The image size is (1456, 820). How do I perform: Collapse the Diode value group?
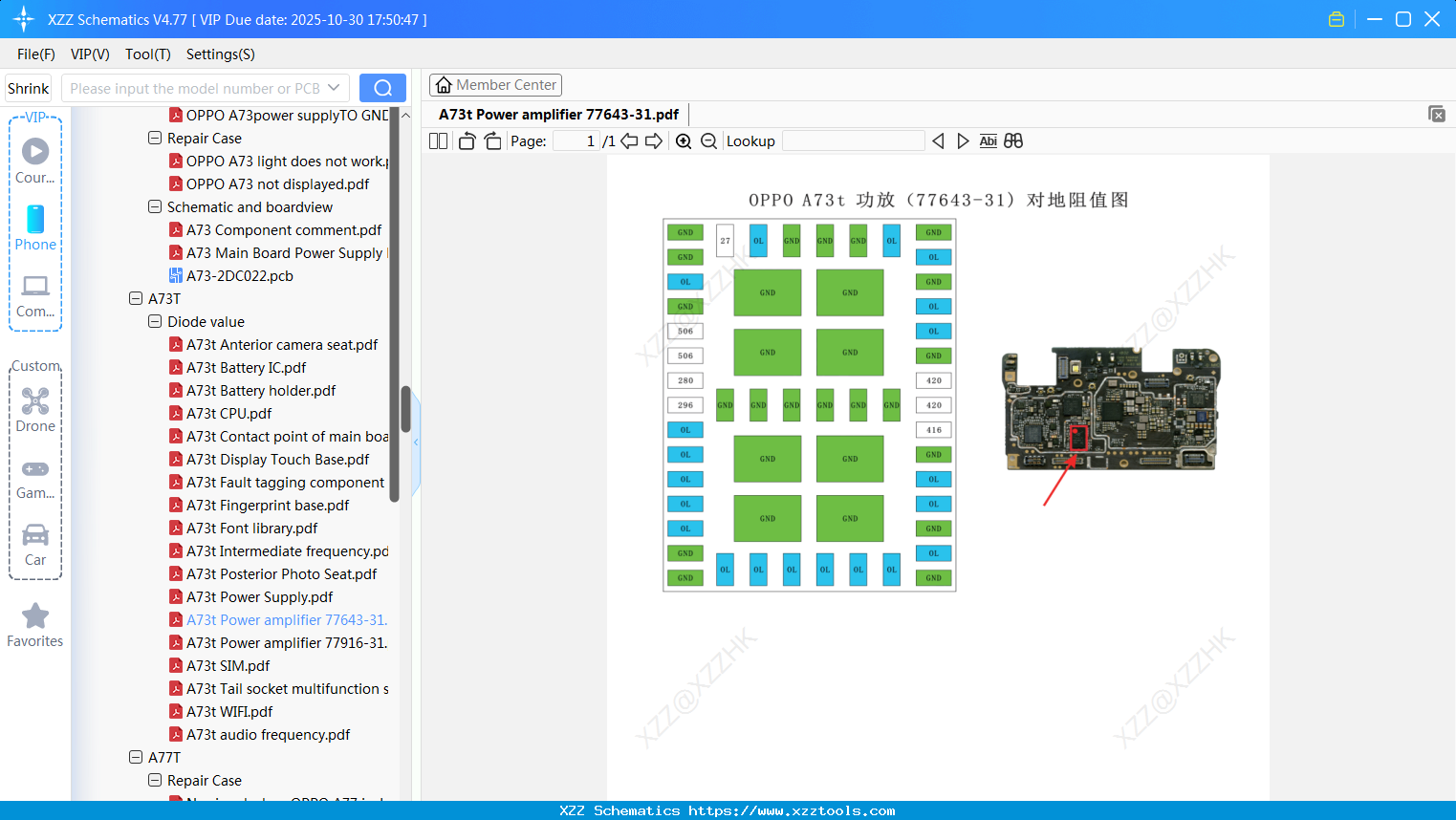click(x=155, y=321)
